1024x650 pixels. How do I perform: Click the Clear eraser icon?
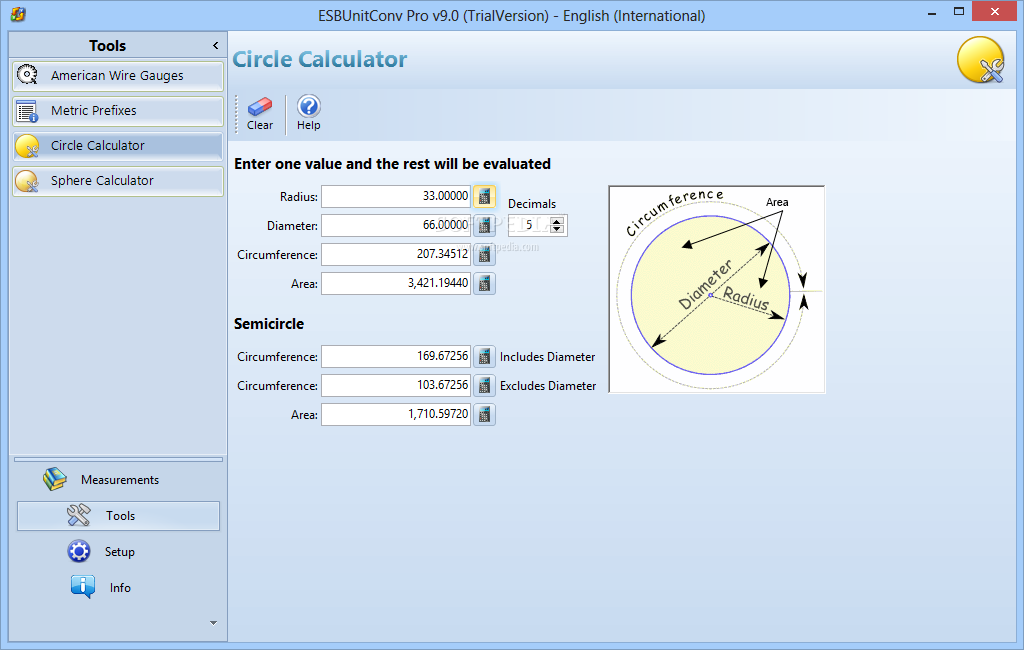pyautogui.click(x=259, y=106)
